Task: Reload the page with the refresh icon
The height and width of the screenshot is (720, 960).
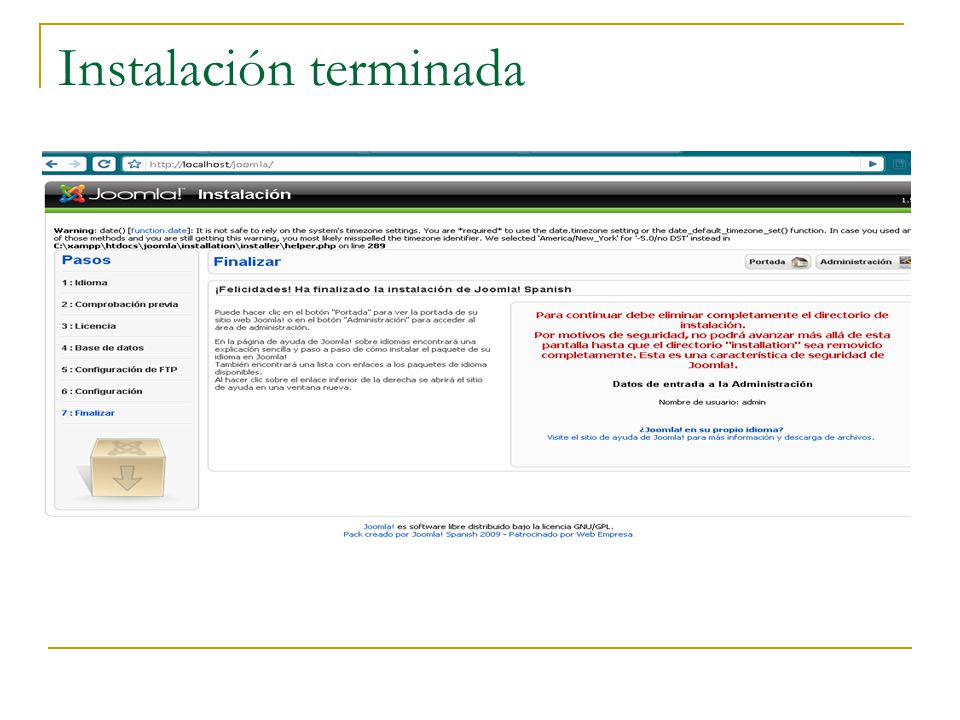Action: [x=104, y=164]
